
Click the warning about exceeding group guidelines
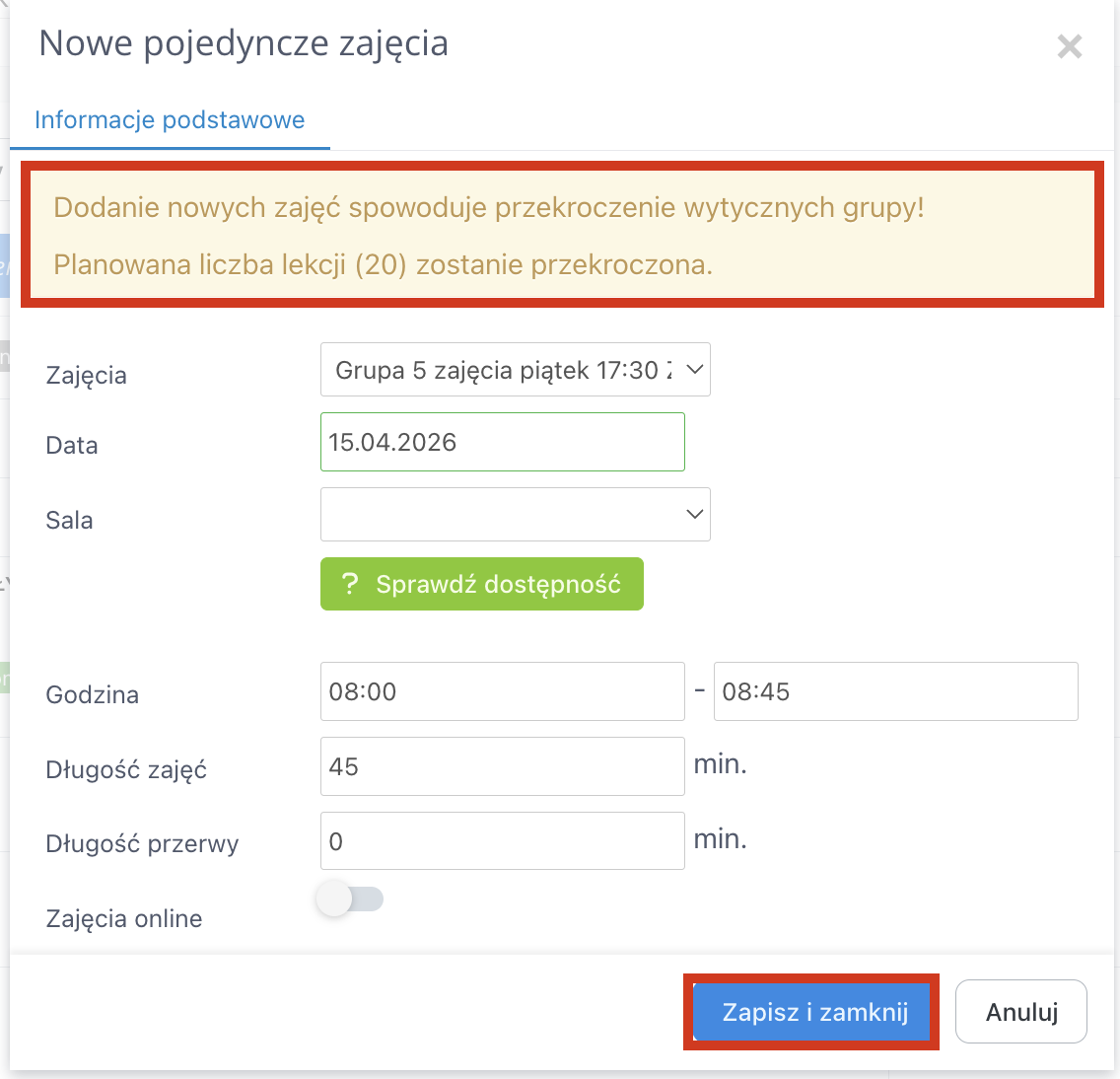pyautogui.click(x=489, y=208)
